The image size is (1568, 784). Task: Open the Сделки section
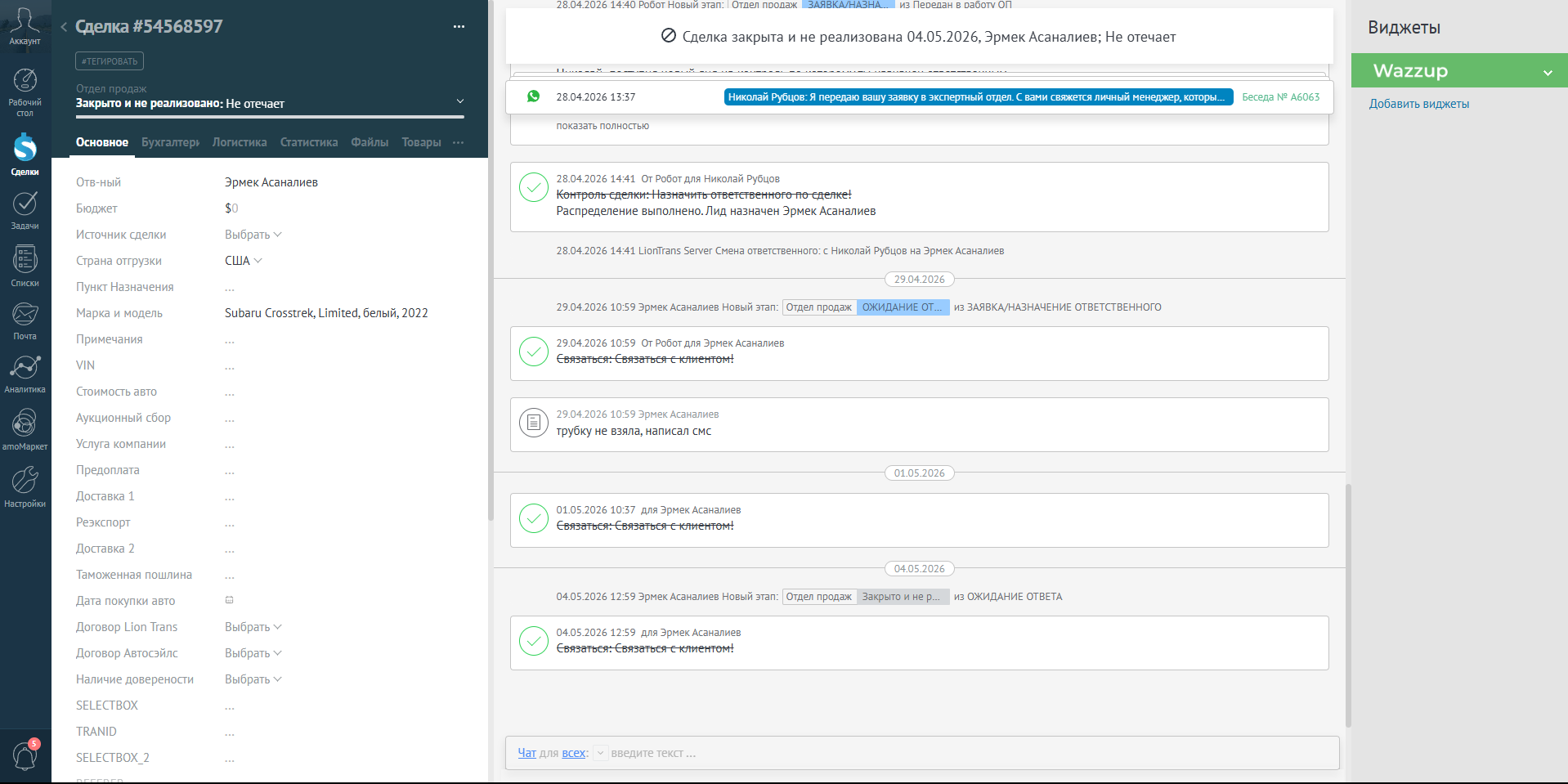25,155
